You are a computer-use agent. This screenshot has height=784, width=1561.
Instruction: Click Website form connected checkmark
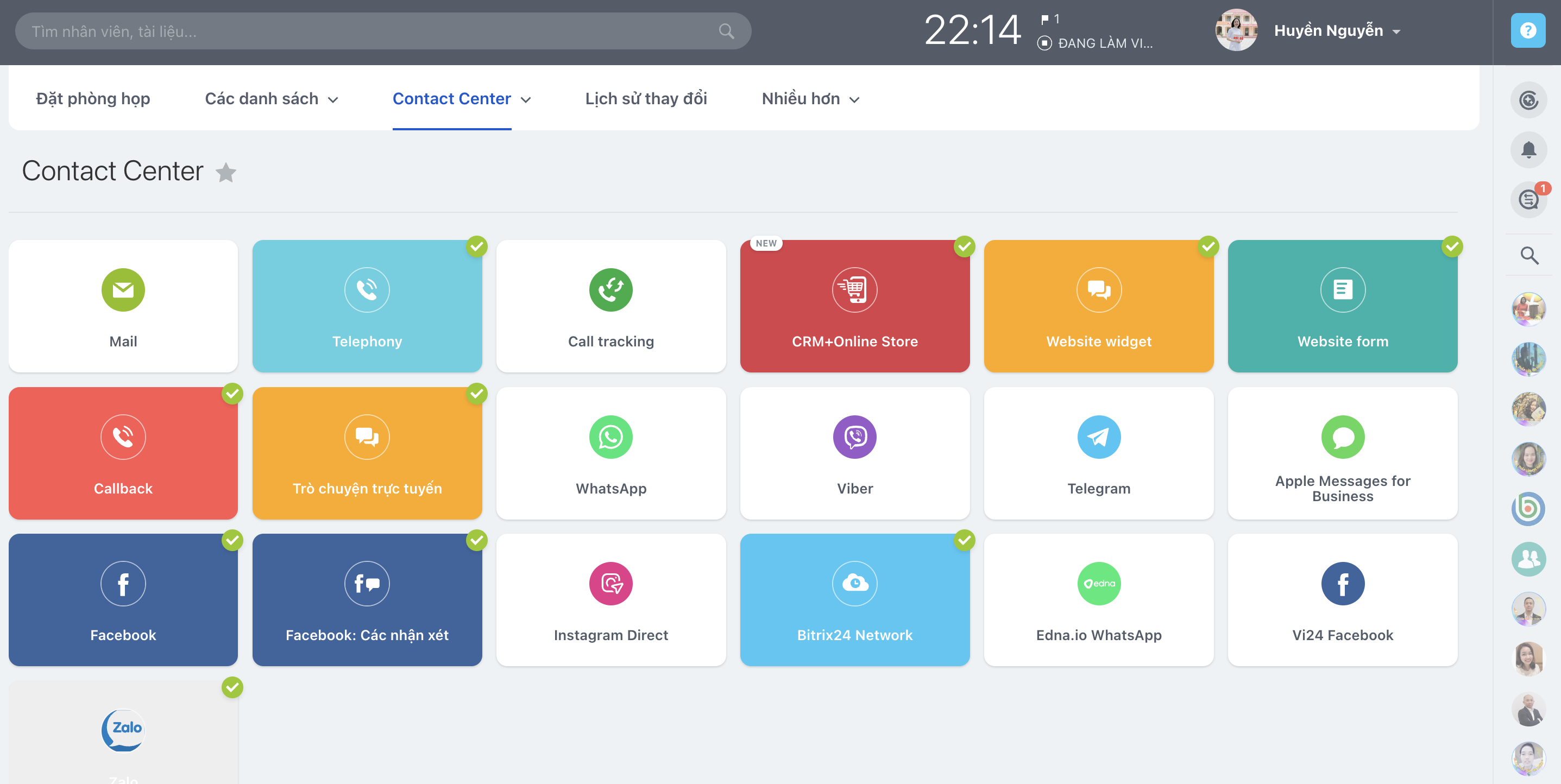point(1452,246)
